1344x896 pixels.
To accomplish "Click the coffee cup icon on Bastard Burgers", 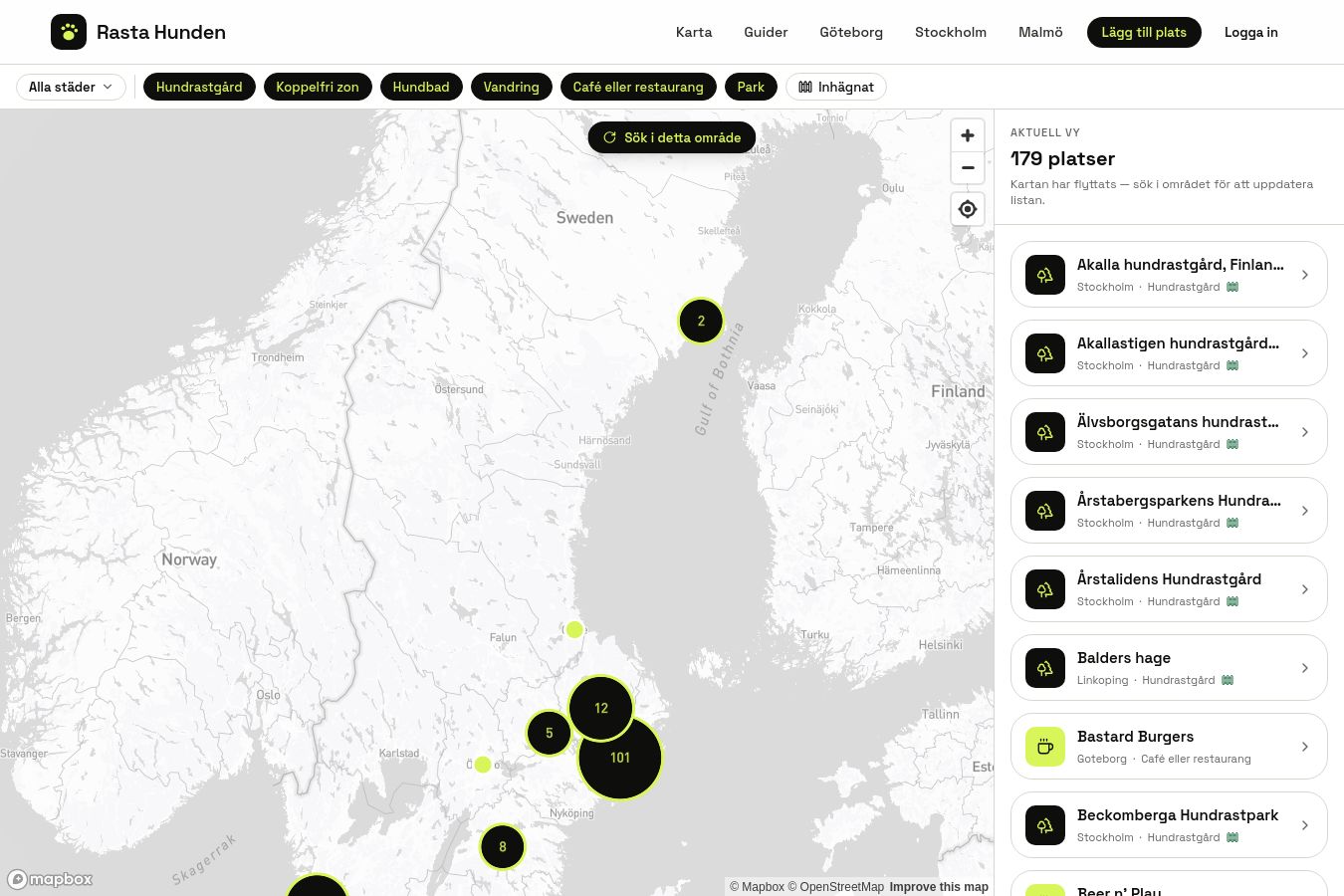I will tap(1045, 747).
